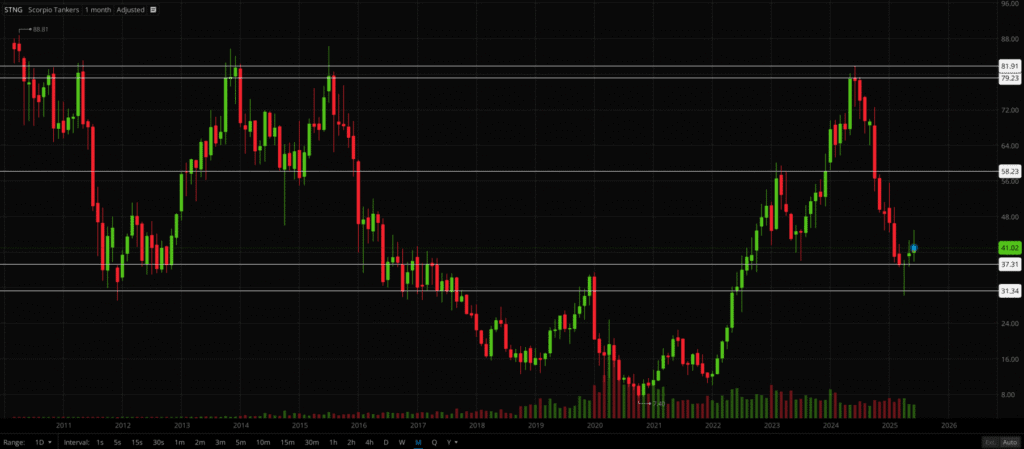Image resolution: width=1024 pixels, height=449 pixels.
Task: Click the 37.31 price level label
Action: coord(1008,264)
